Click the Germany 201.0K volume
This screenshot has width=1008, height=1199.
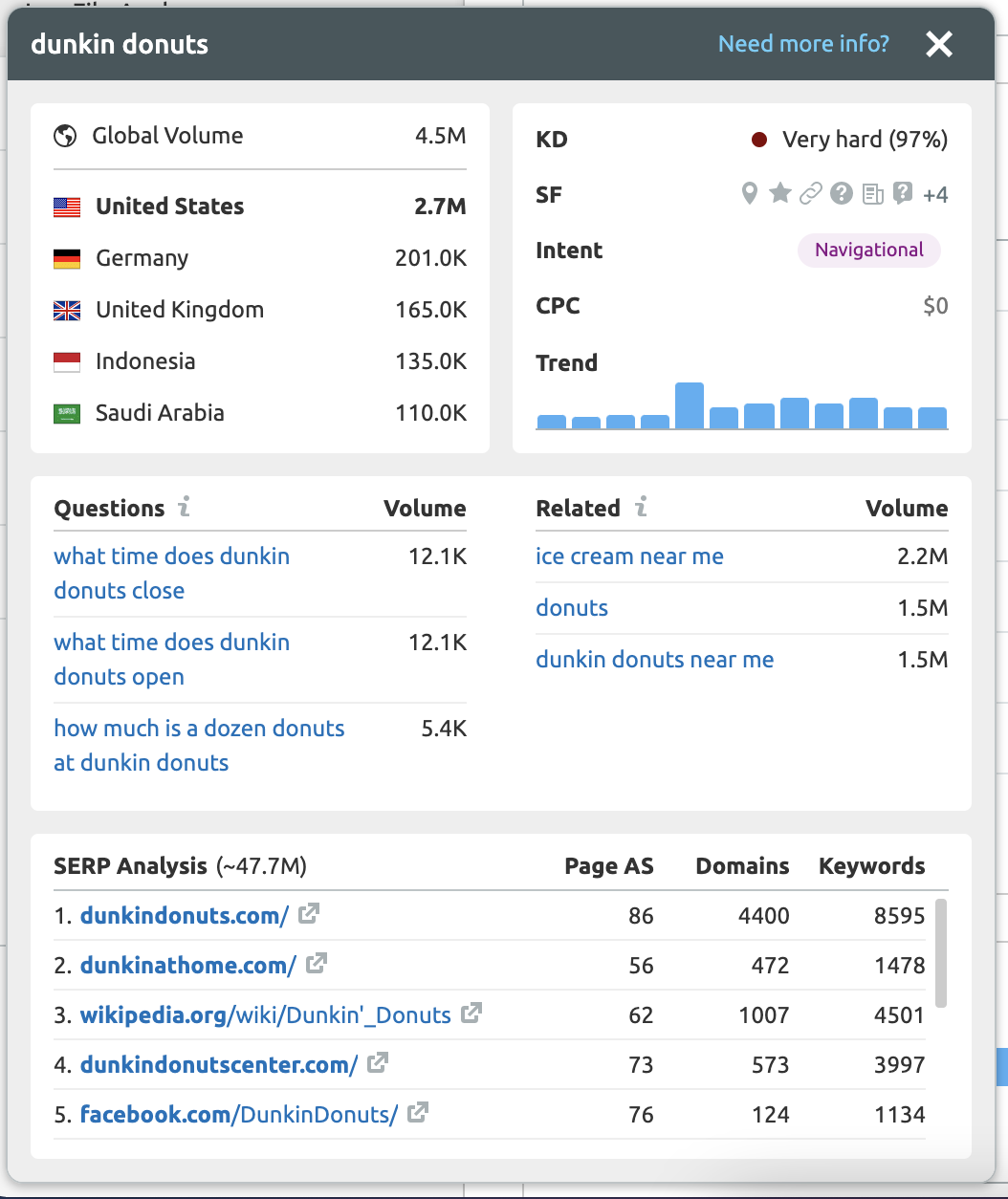(431, 258)
